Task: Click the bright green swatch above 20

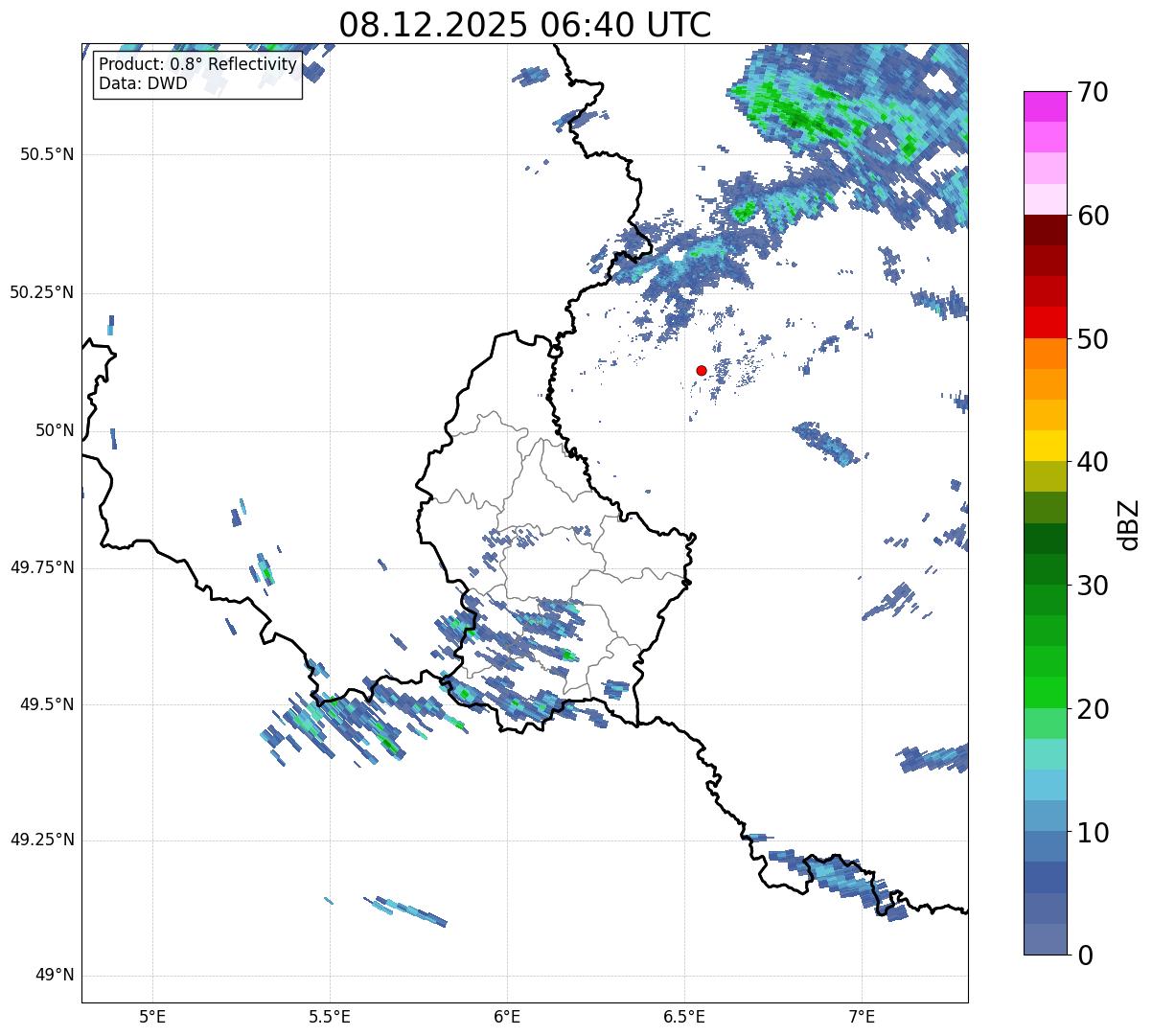Action: pos(1045,693)
